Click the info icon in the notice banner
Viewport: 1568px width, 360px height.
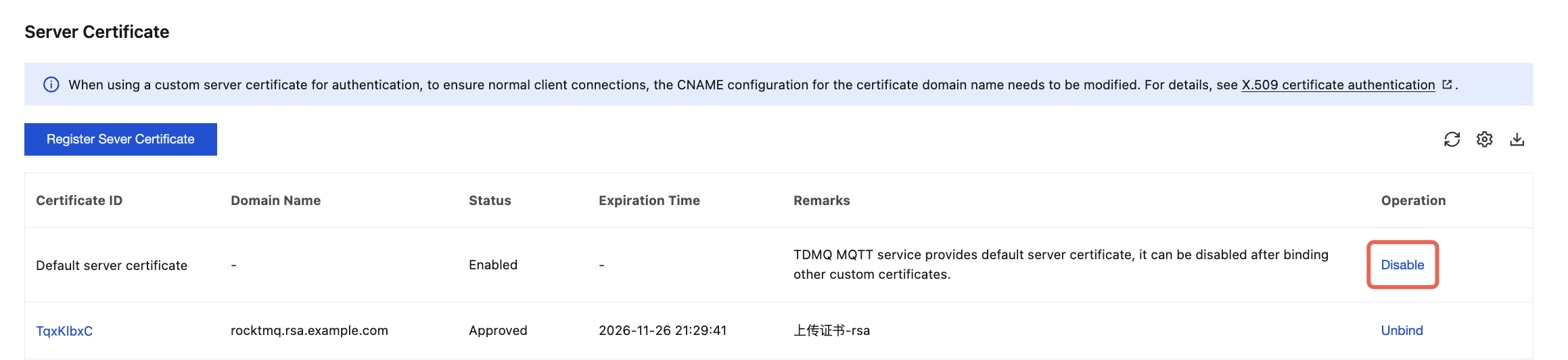(51, 85)
